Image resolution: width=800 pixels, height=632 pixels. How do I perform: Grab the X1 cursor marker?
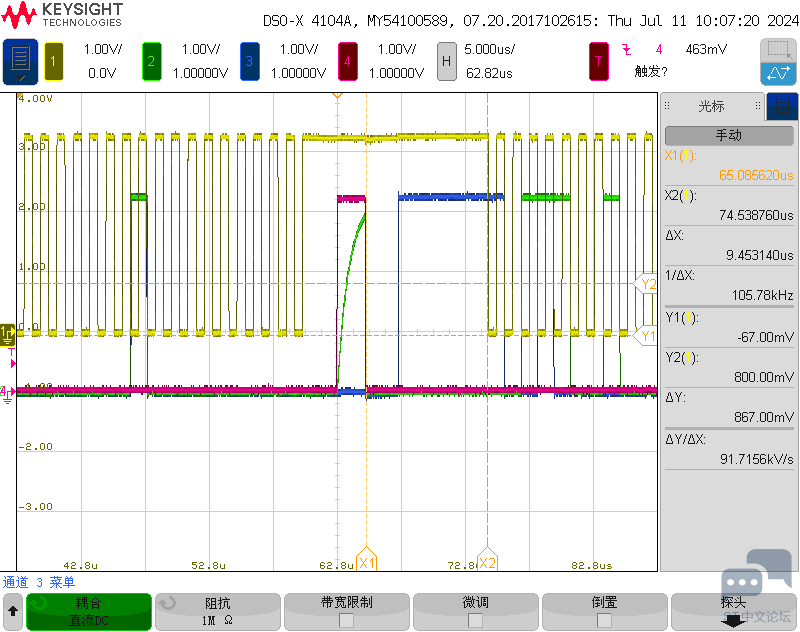pos(366,562)
